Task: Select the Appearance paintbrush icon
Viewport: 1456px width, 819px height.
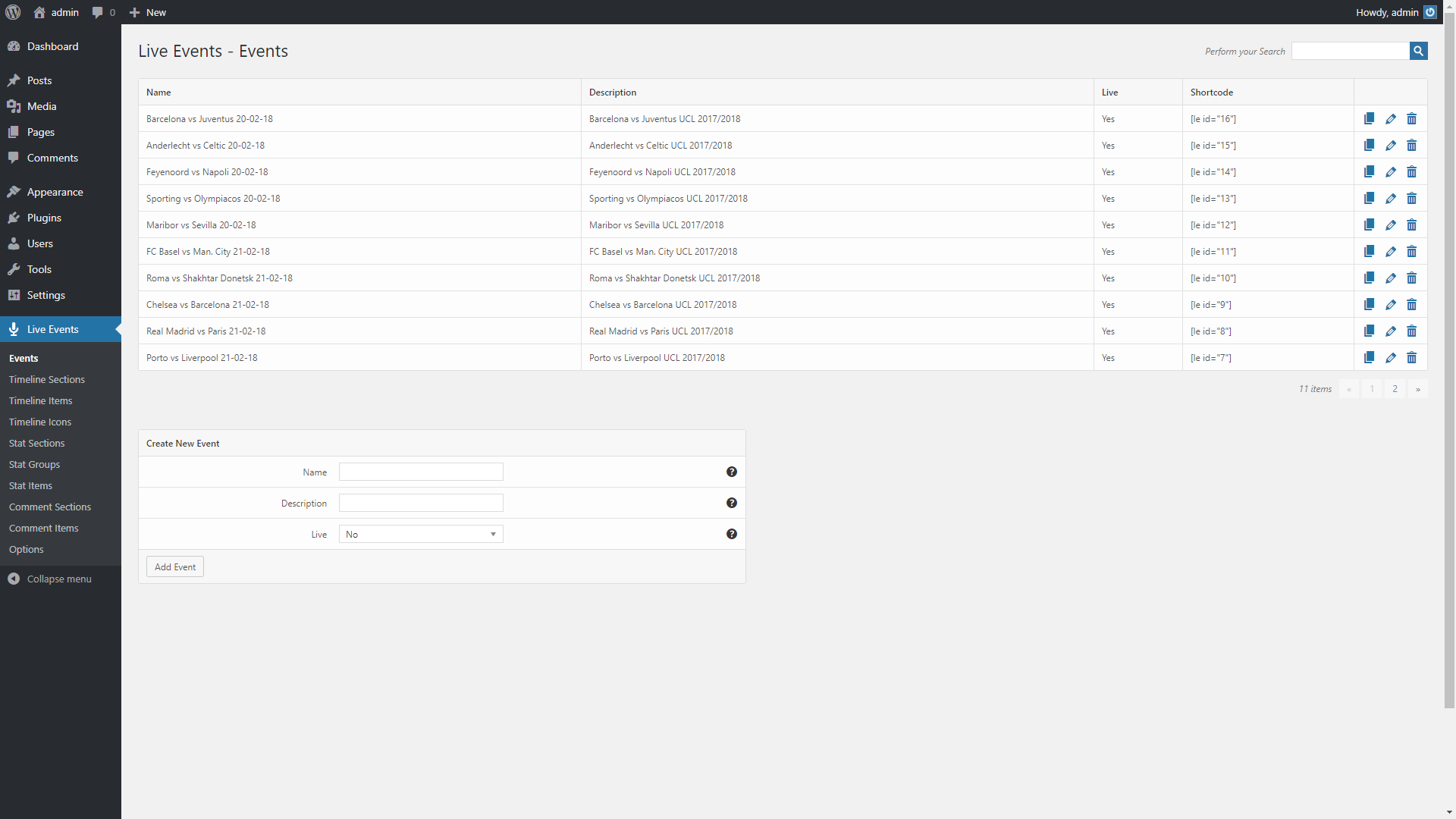Action: click(13, 192)
